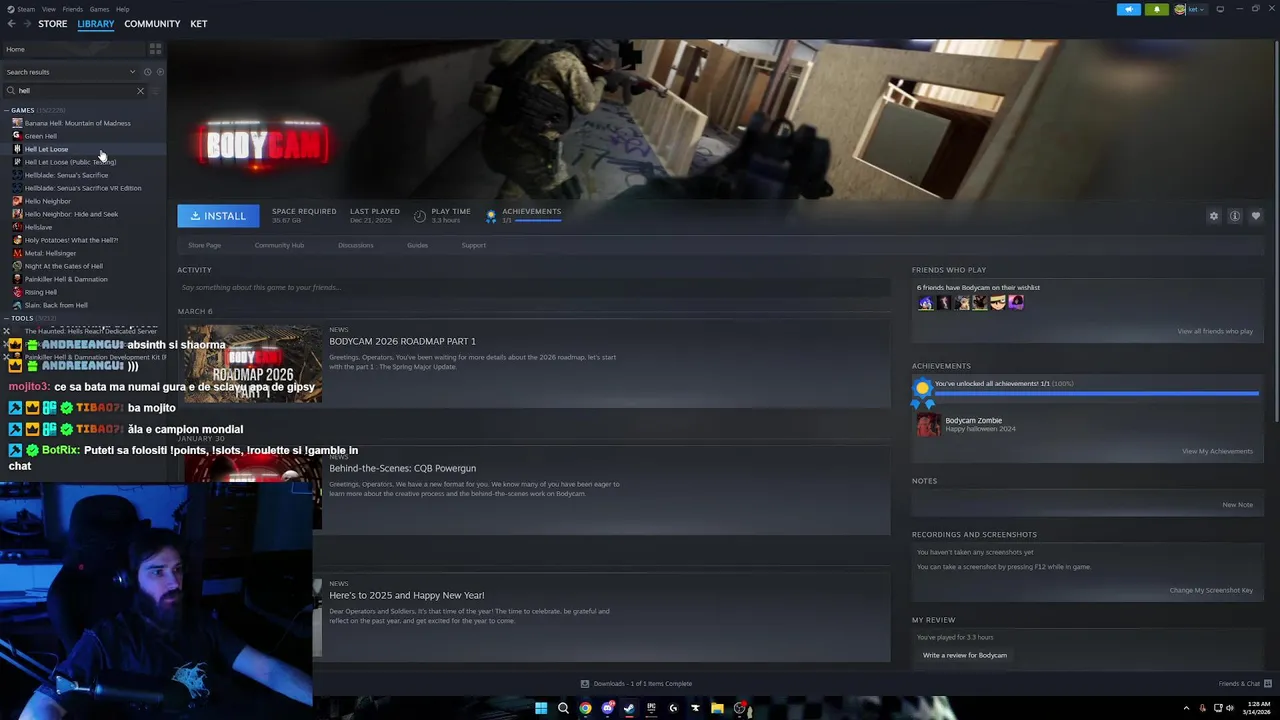
Task: Open the Store Page link
Action: (204, 245)
